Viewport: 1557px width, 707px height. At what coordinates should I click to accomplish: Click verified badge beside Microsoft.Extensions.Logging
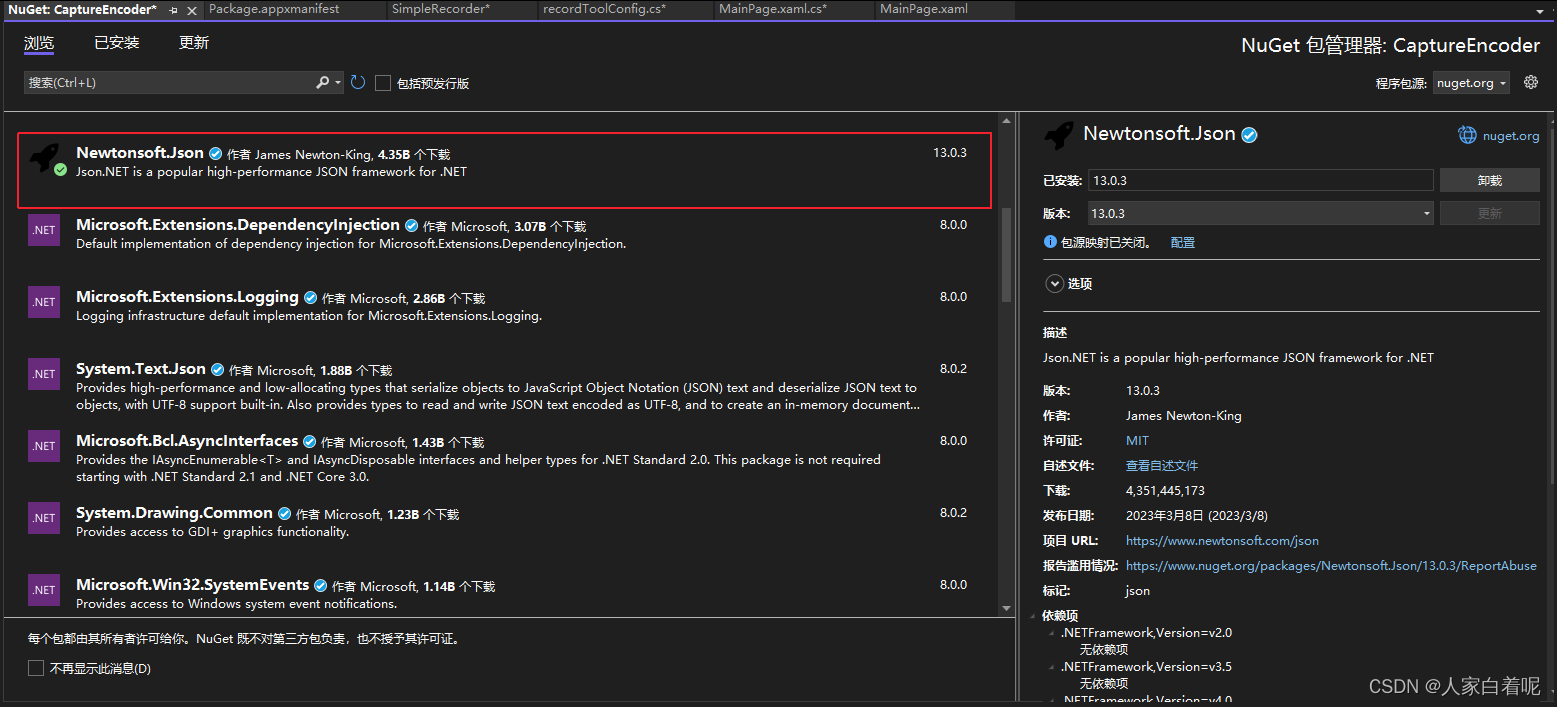[310, 298]
